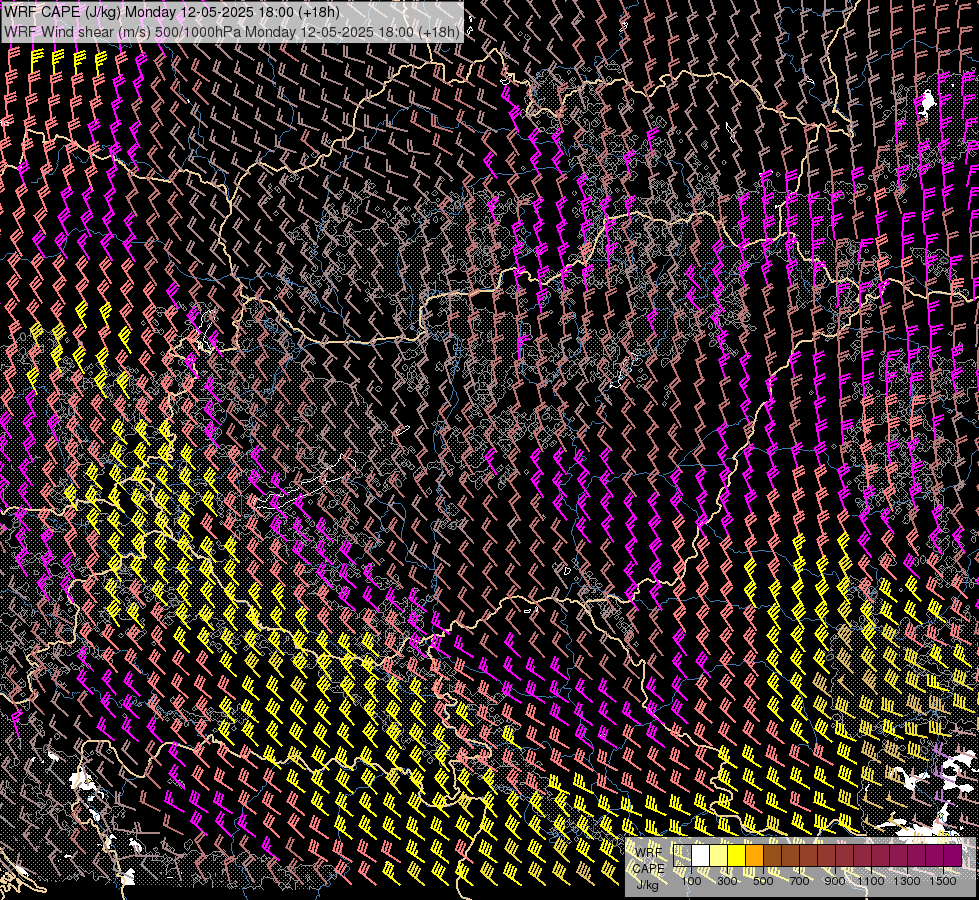Click the '900' legend value label
The image size is (979, 900).
tap(835, 881)
